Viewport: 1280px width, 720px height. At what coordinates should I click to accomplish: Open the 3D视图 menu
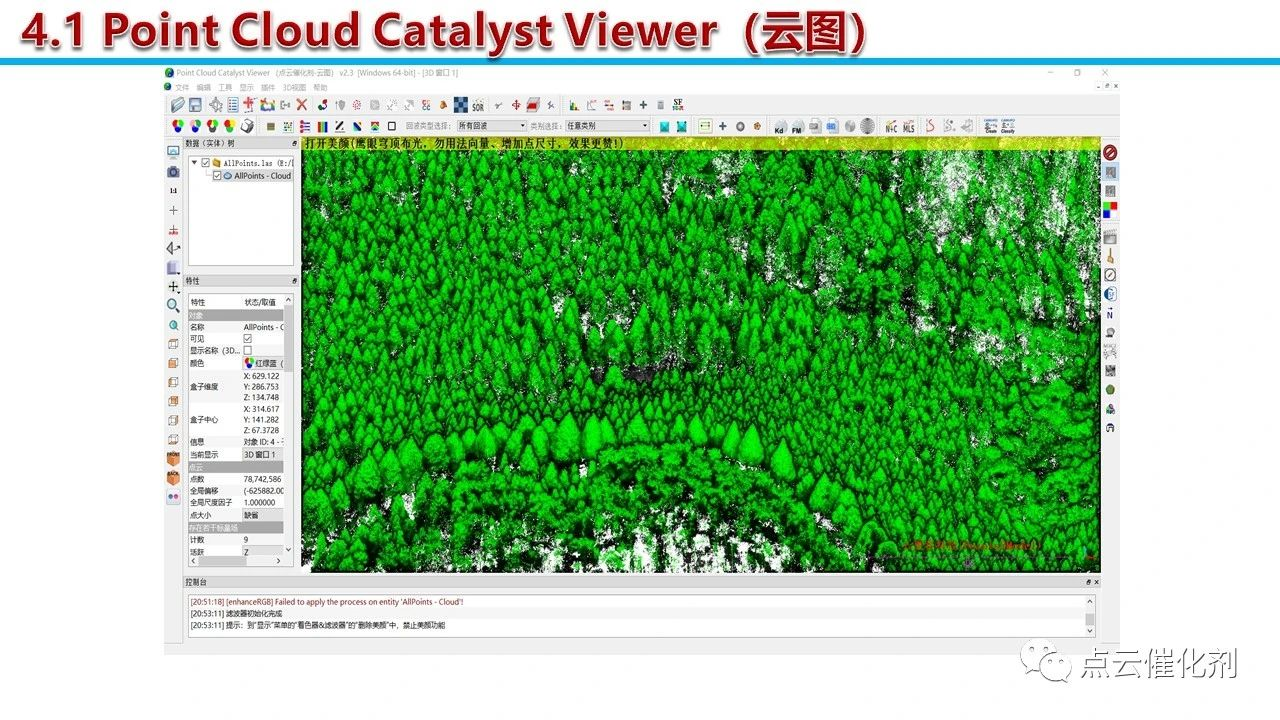tap(294, 88)
